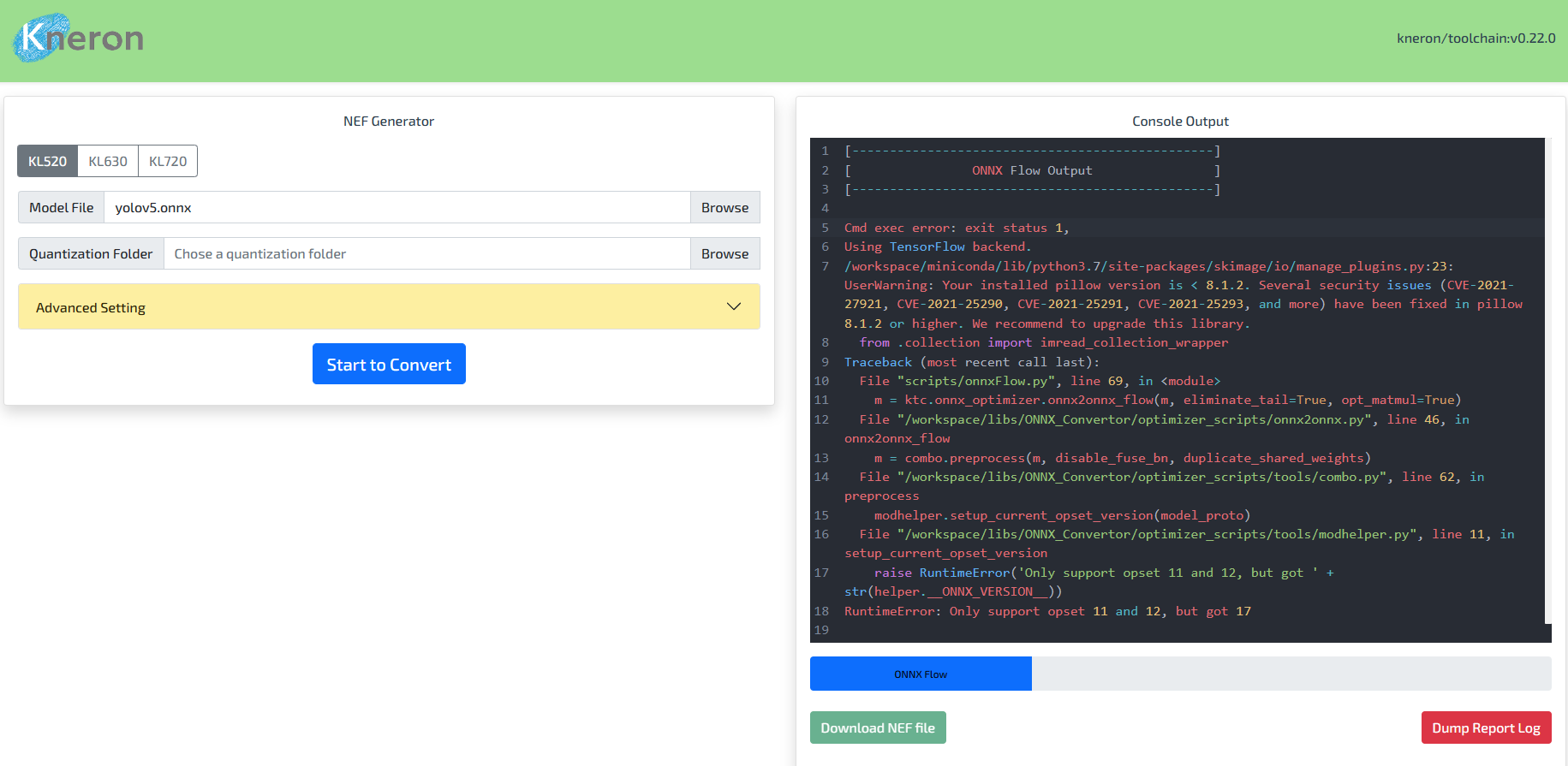
Task: Select the KL630 chip option
Action: point(108,161)
